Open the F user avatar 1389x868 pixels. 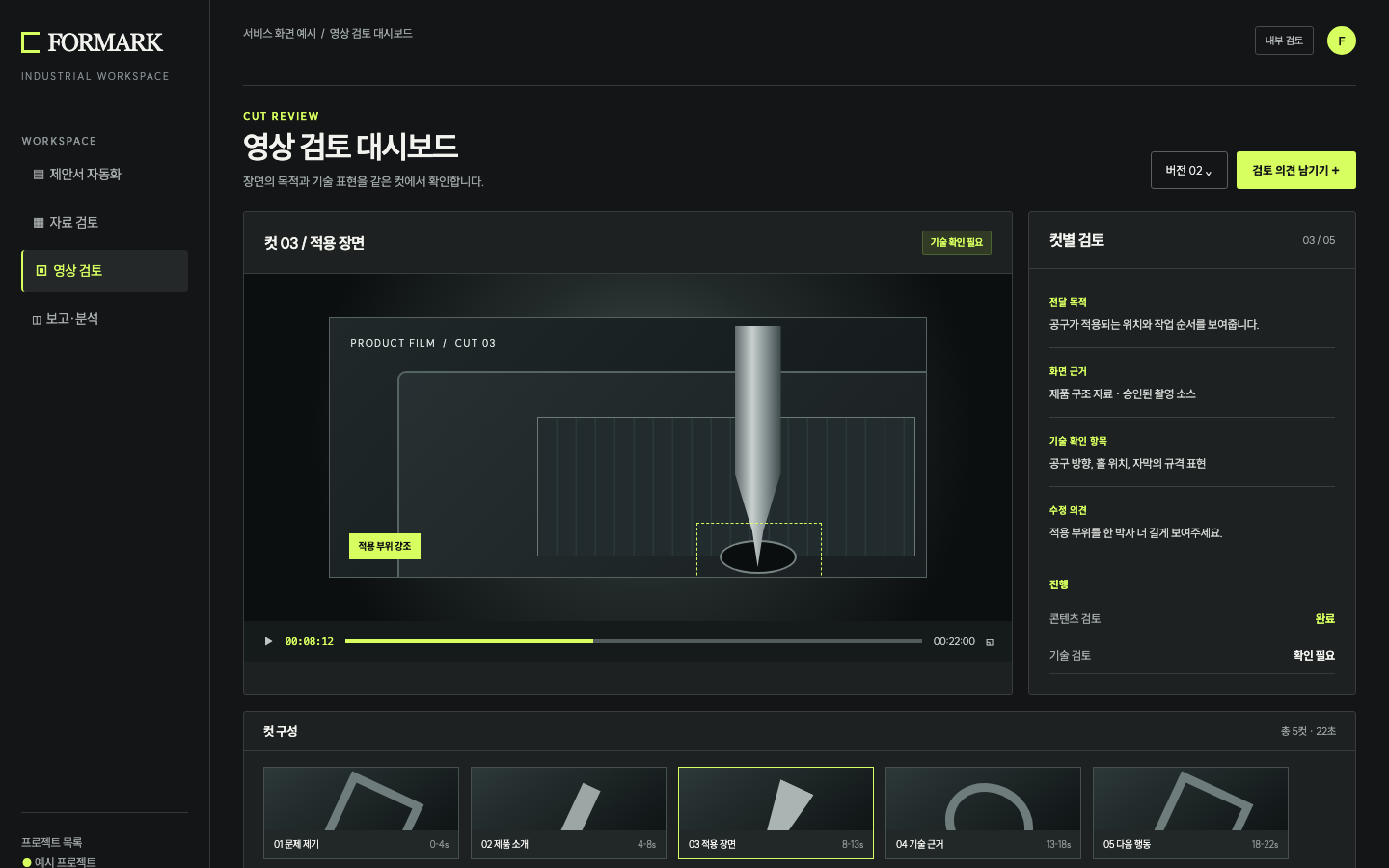coord(1342,41)
